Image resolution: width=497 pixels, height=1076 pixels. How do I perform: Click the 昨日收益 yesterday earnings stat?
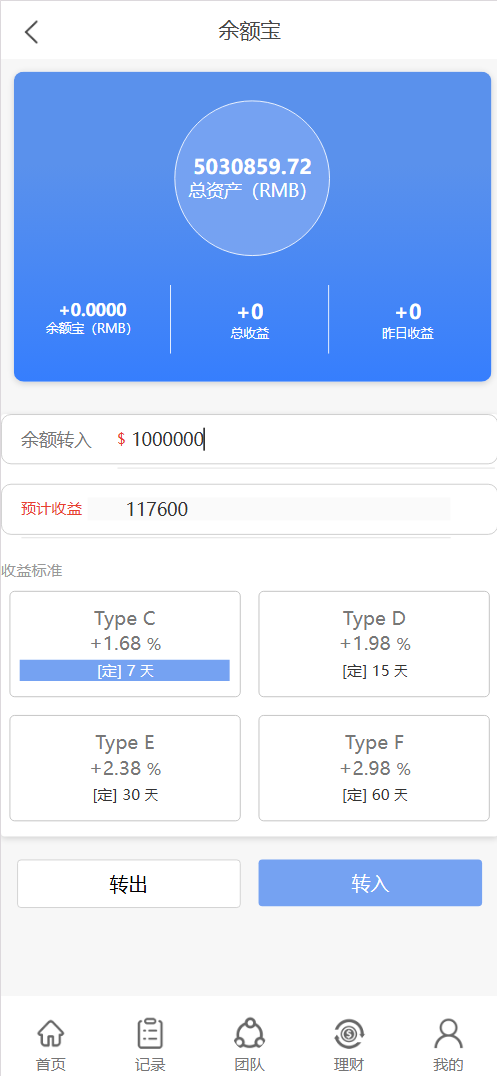[408, 320]
